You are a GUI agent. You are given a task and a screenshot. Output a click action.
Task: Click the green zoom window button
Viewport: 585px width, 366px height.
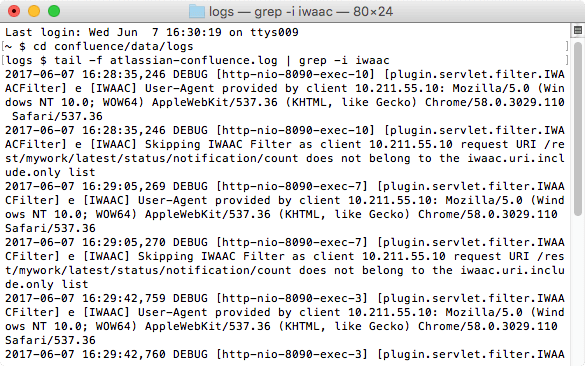pos(54,11)
